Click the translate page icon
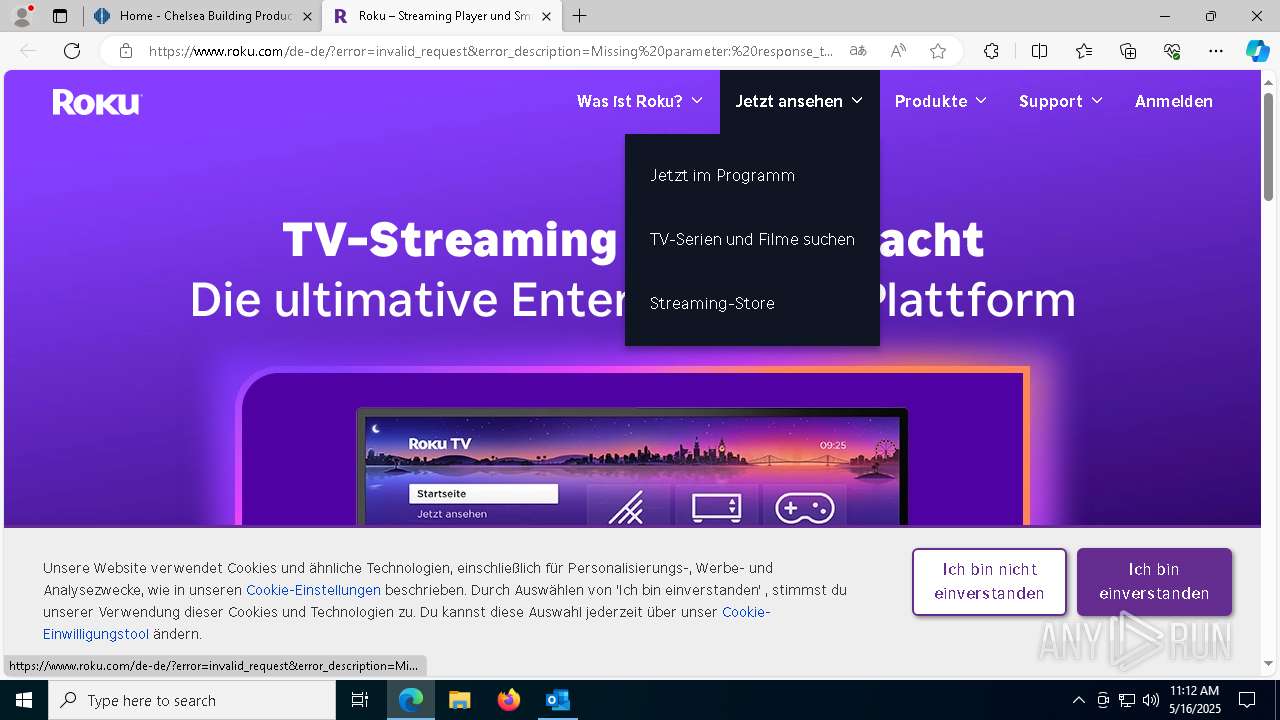Viewport: 1280px width, 720px height. (858, 51)
